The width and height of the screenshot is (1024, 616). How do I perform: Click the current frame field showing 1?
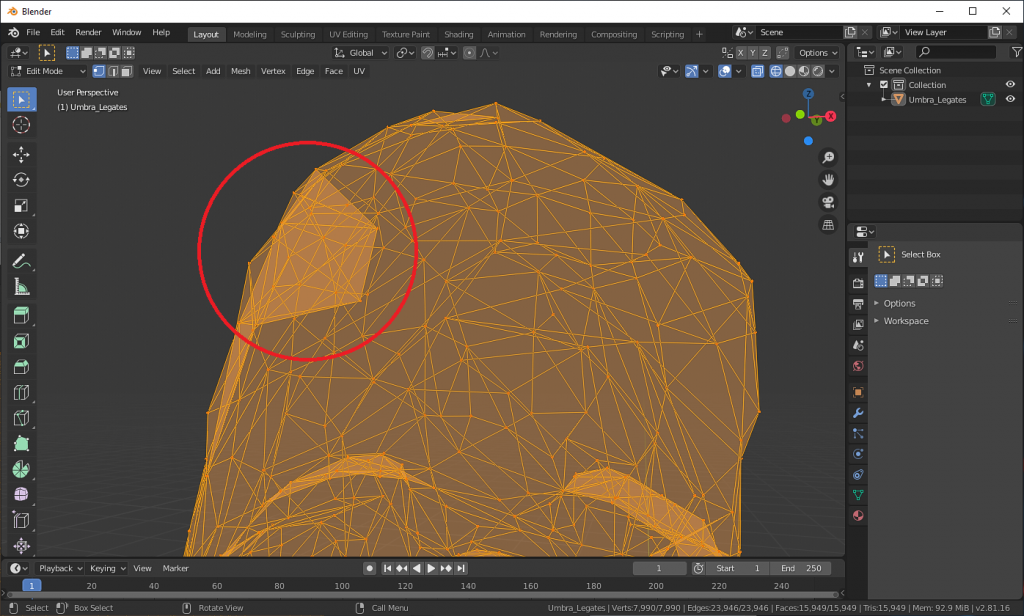click(x=660, y=567)
